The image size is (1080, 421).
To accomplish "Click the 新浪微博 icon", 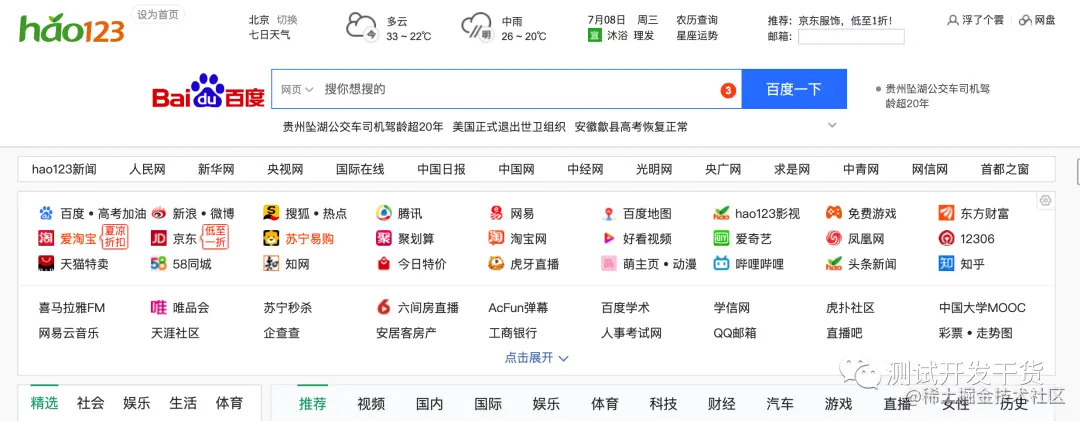I will pyautogui.click(x=158, y=214).
